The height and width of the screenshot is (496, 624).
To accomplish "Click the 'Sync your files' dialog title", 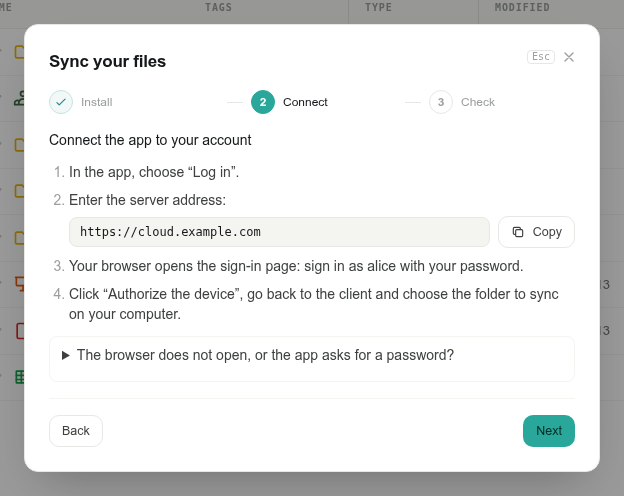I will pos(107,61).
